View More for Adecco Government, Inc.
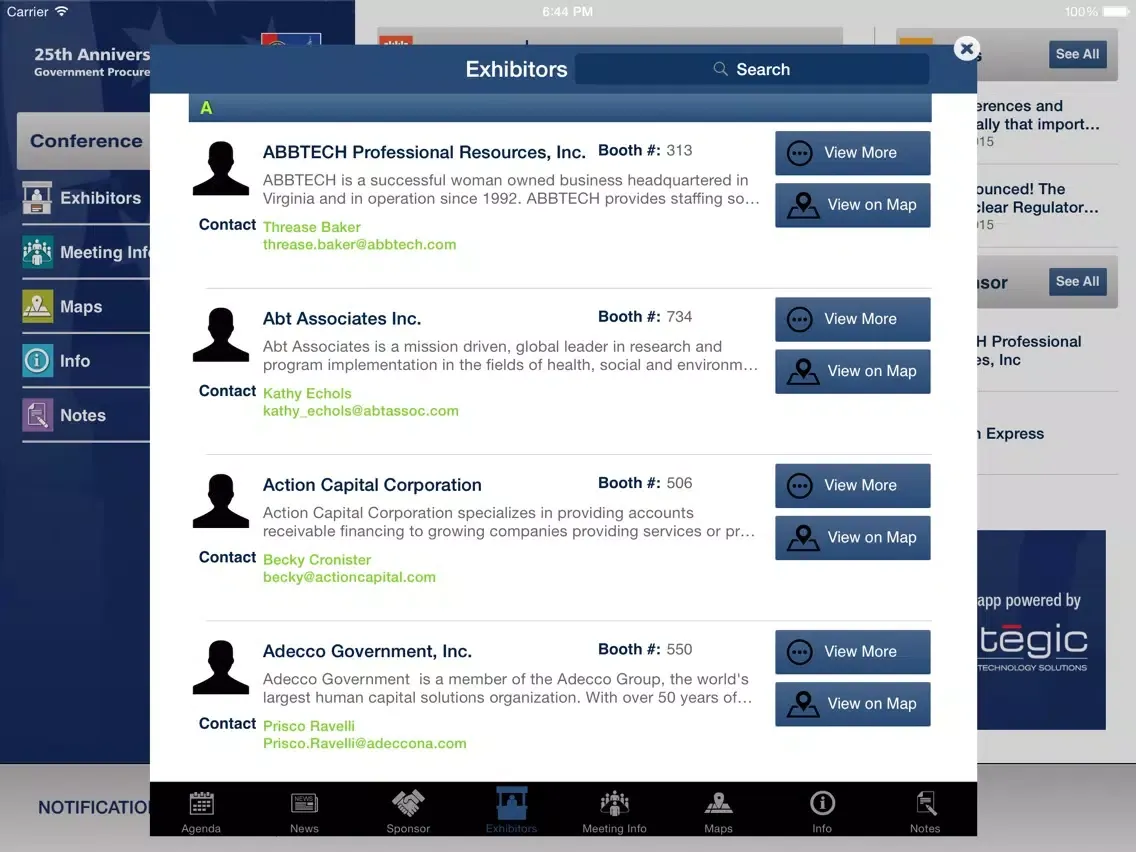This screenshot has height=852, width=1136. pyautogui.click(x=853, y=652)
